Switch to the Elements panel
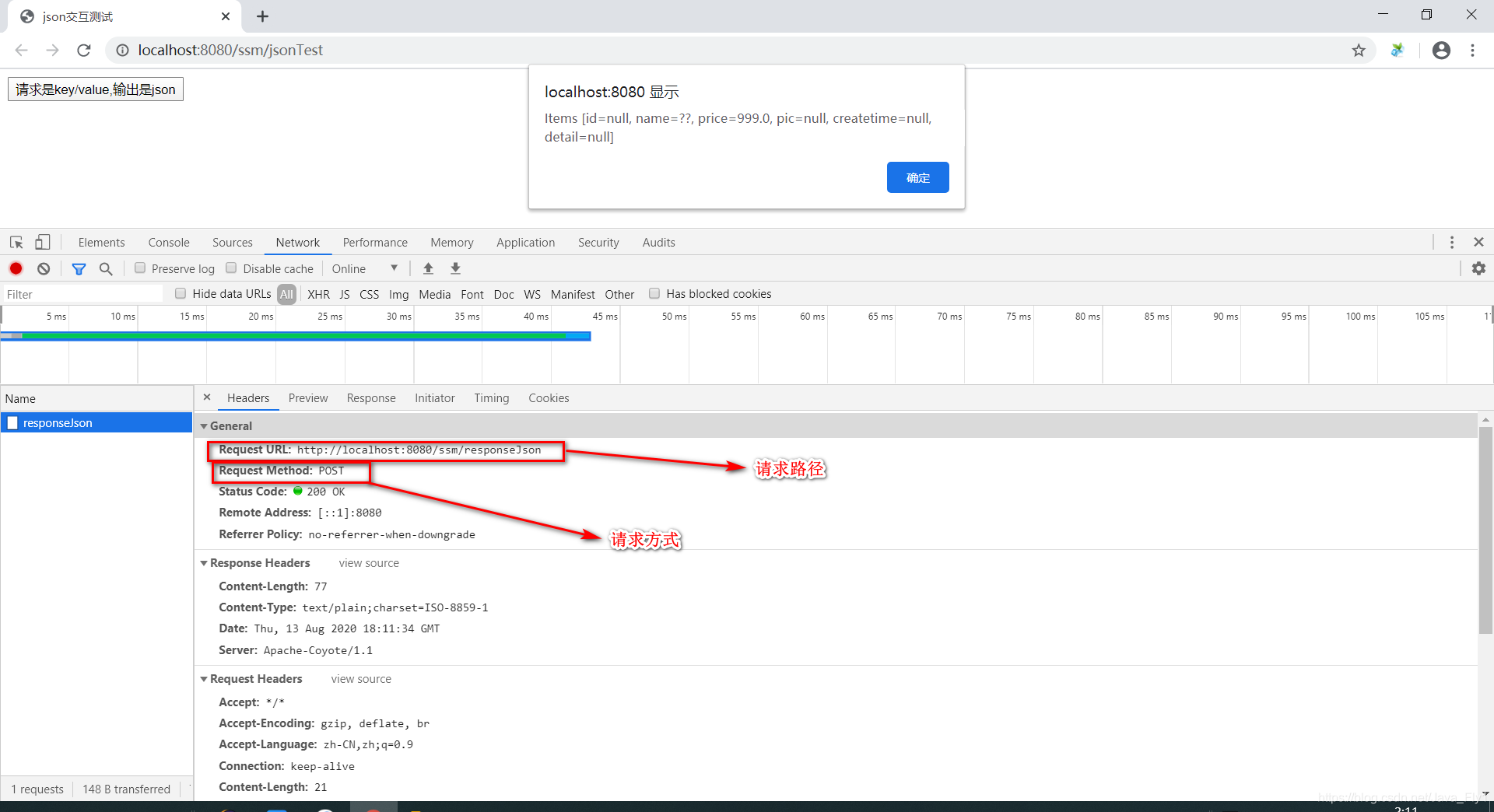1494x812 pixels. click(101, 243)
